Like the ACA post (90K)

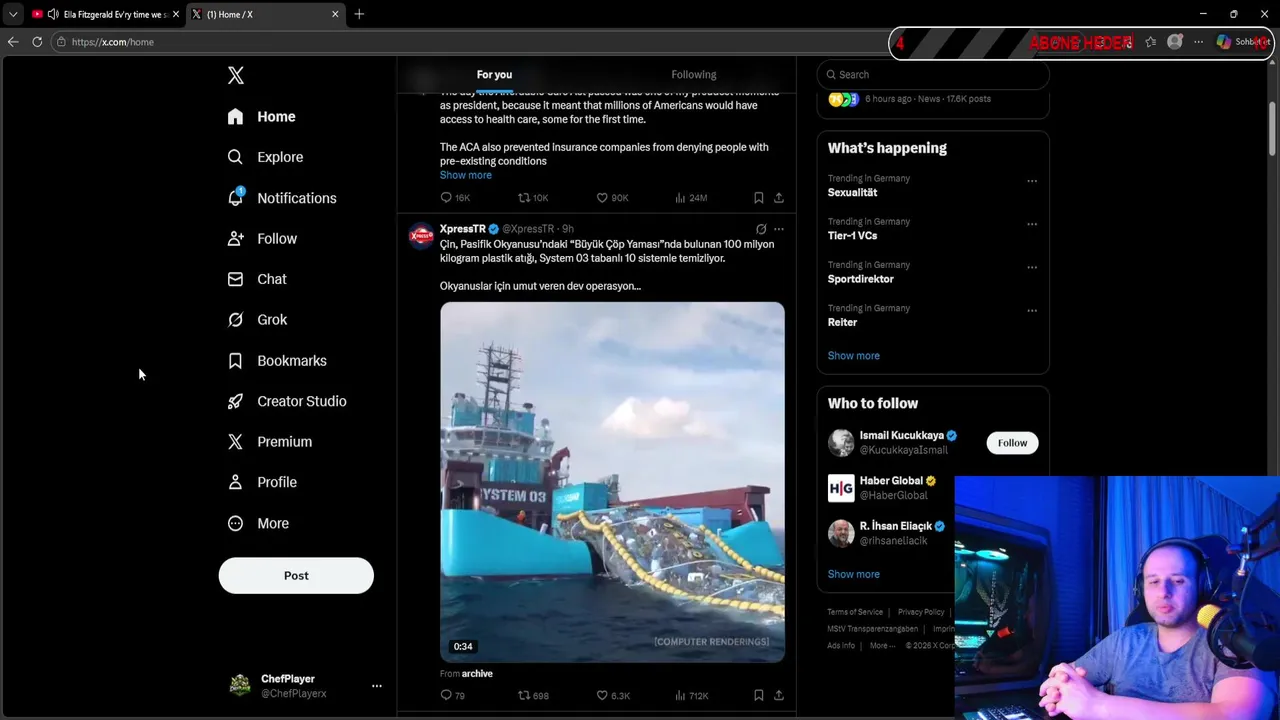tap(612, 198)
